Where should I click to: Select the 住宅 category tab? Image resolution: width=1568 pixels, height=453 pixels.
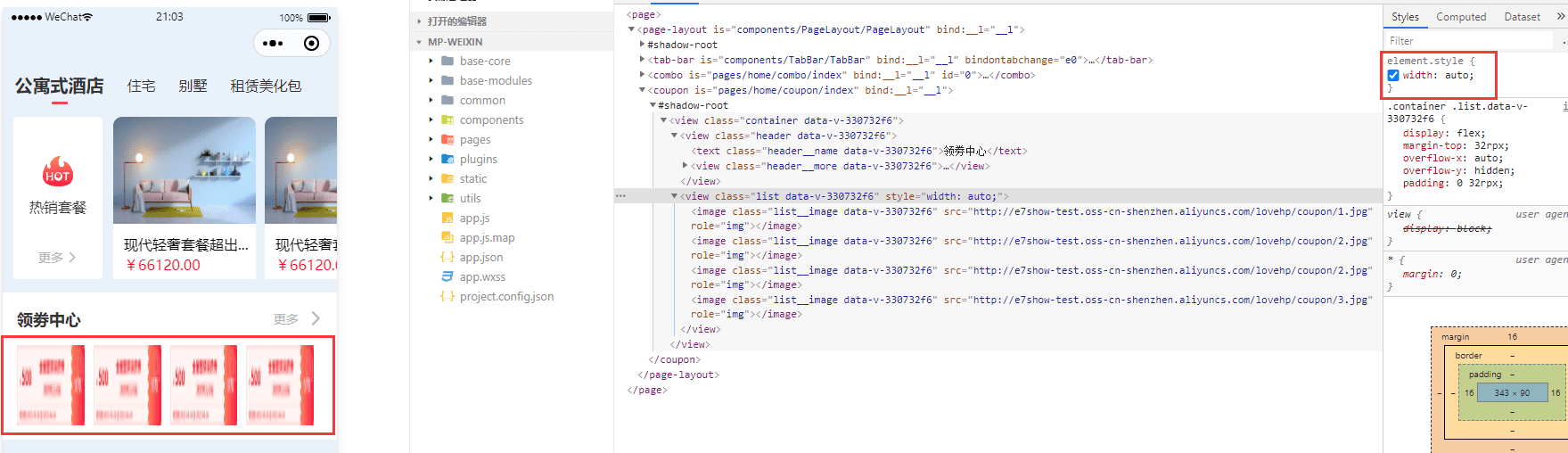click(141, 86)
